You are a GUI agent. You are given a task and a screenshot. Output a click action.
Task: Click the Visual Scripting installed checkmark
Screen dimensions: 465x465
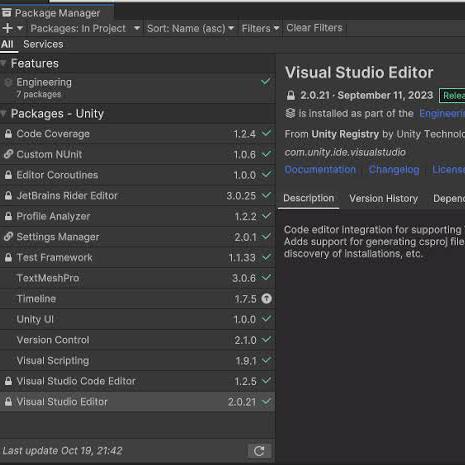pyautogui.click(x=266, y=360)
